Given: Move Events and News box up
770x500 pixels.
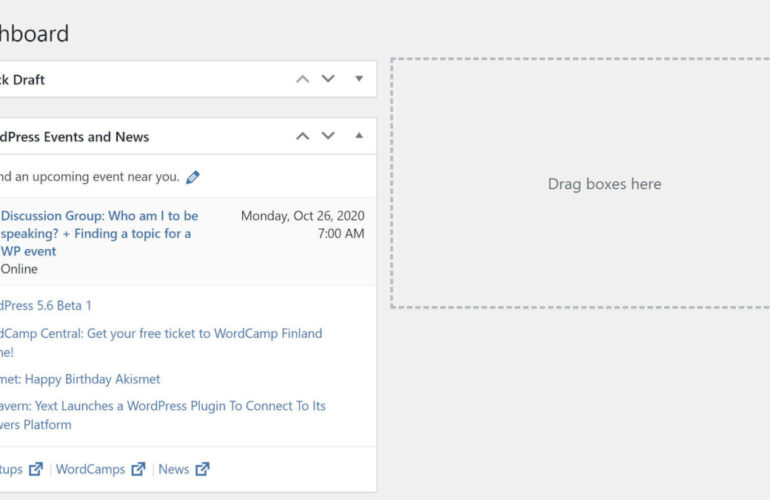Looking at the screenshot, I should click(303, 136).
